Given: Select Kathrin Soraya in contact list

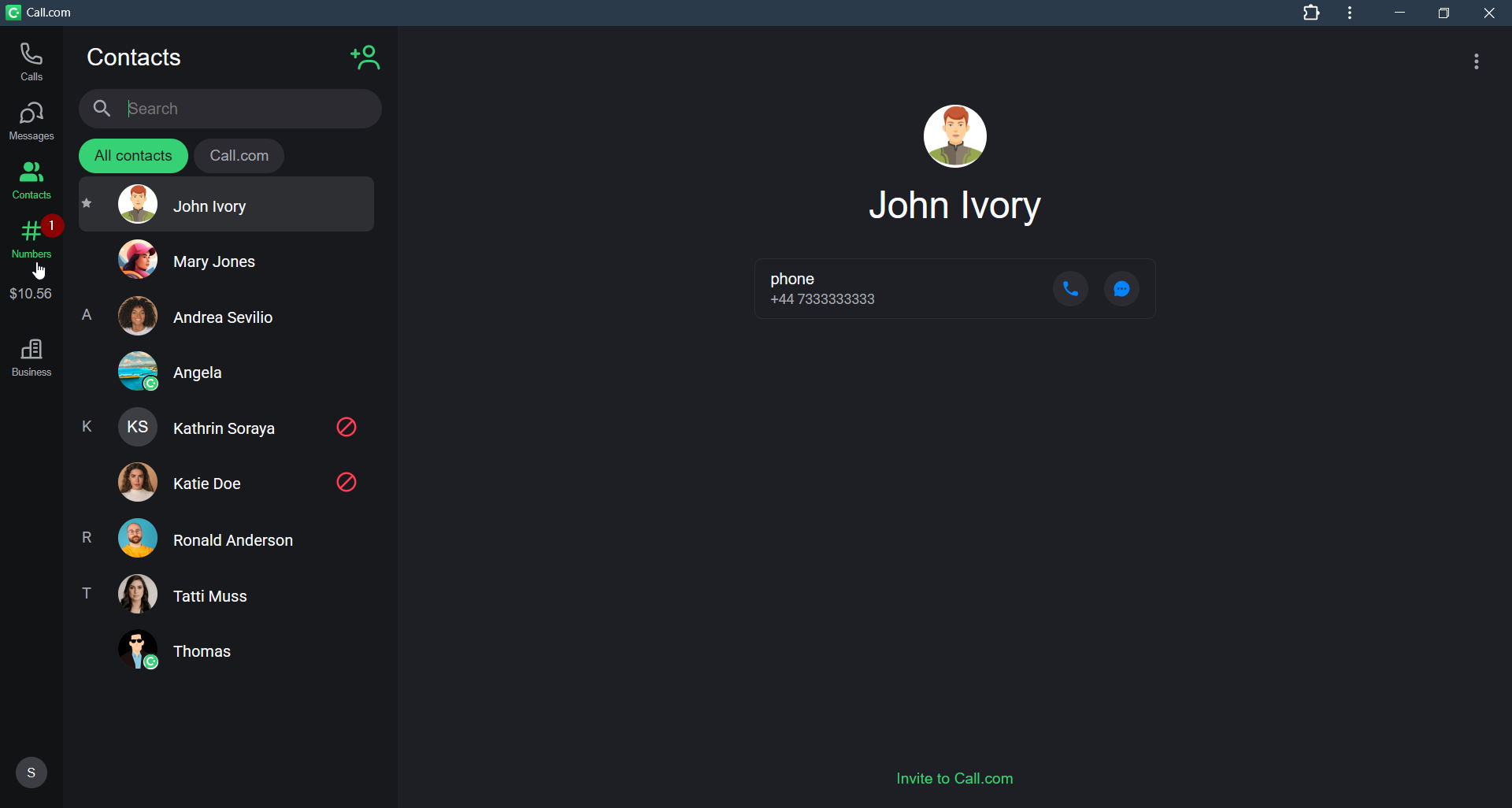Looking at the screenshot, I should (x=226, y=427).
